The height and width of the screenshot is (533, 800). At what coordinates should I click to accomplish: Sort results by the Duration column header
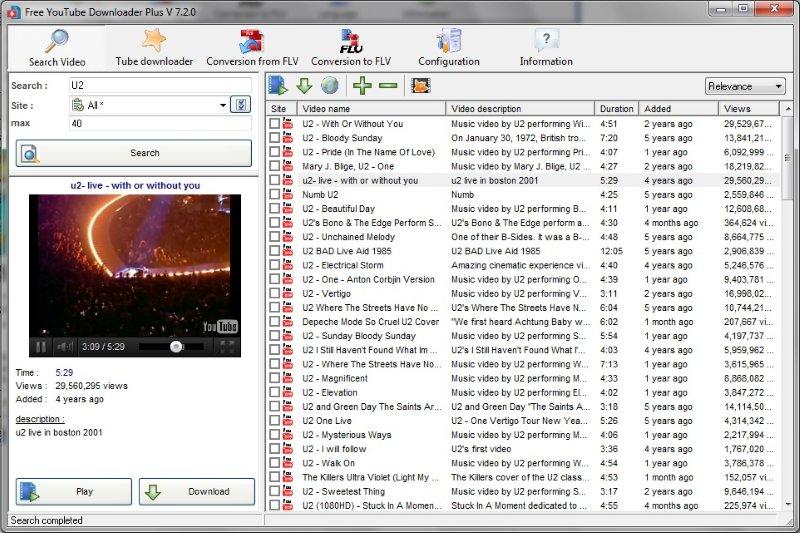point(617,108)
